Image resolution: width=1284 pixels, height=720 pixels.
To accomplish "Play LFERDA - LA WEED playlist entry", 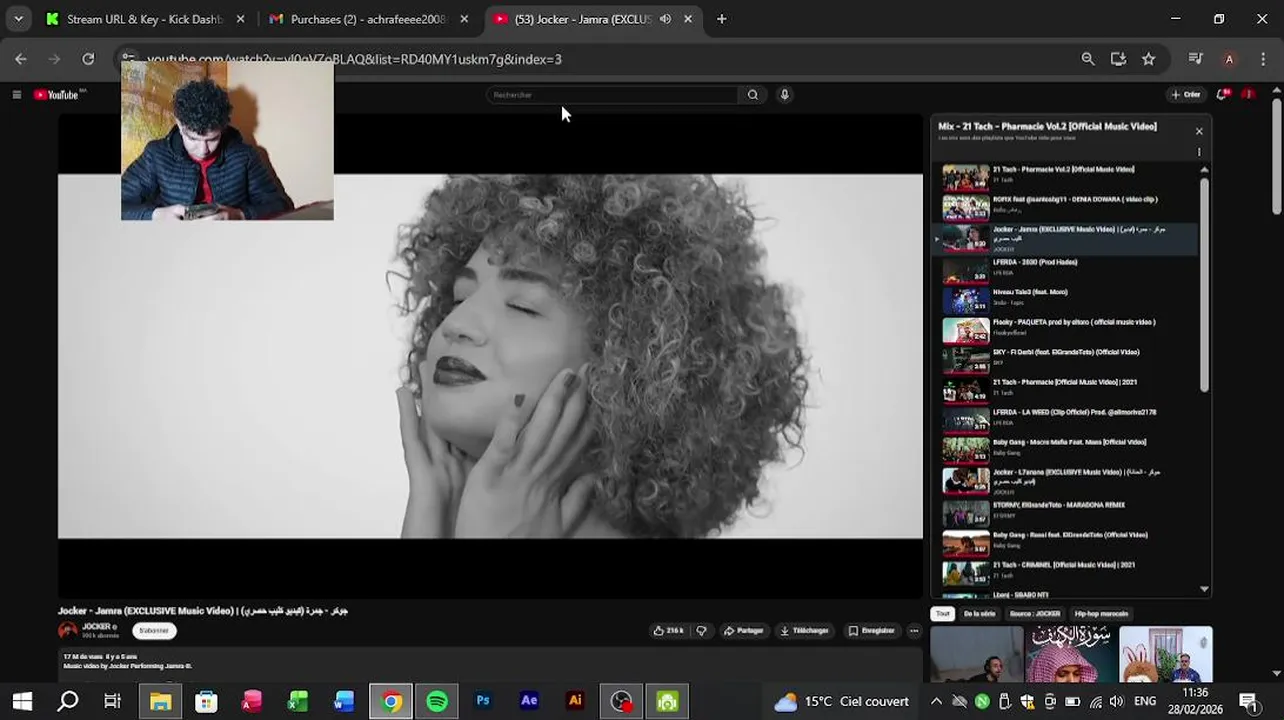I will tap(1065, 419).
